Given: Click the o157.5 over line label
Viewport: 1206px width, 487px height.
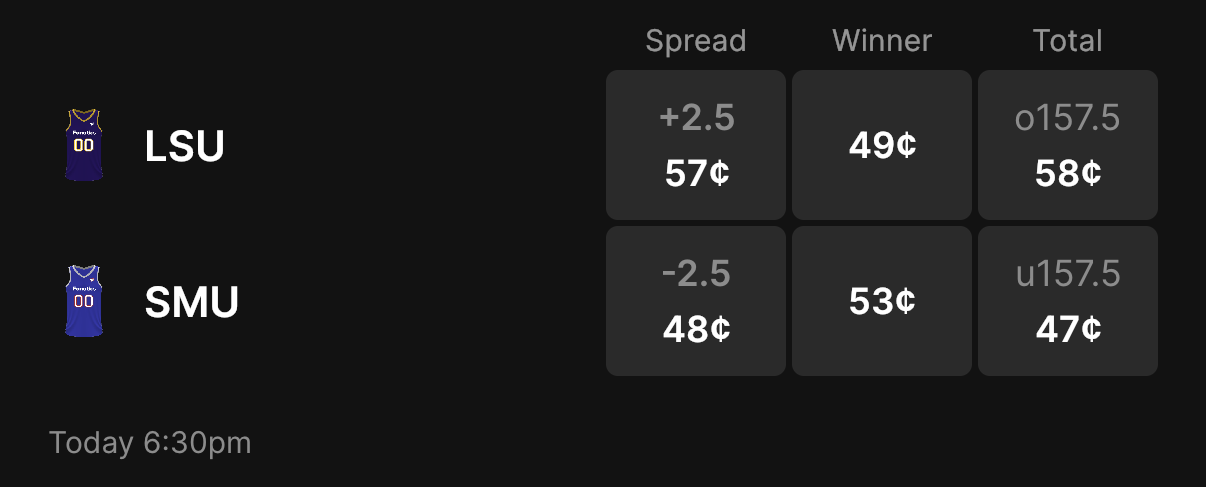Looking at the screenshot, I should [x=1068, y=118].
